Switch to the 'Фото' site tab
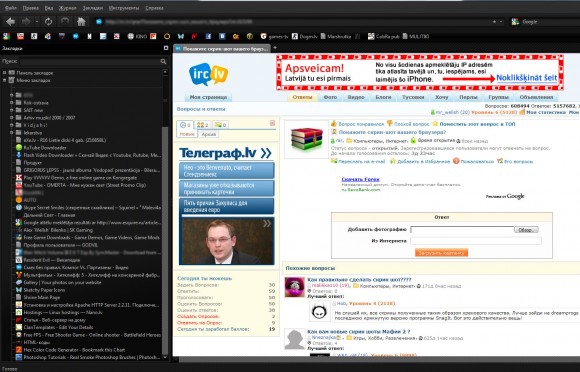 pos(330,97)
